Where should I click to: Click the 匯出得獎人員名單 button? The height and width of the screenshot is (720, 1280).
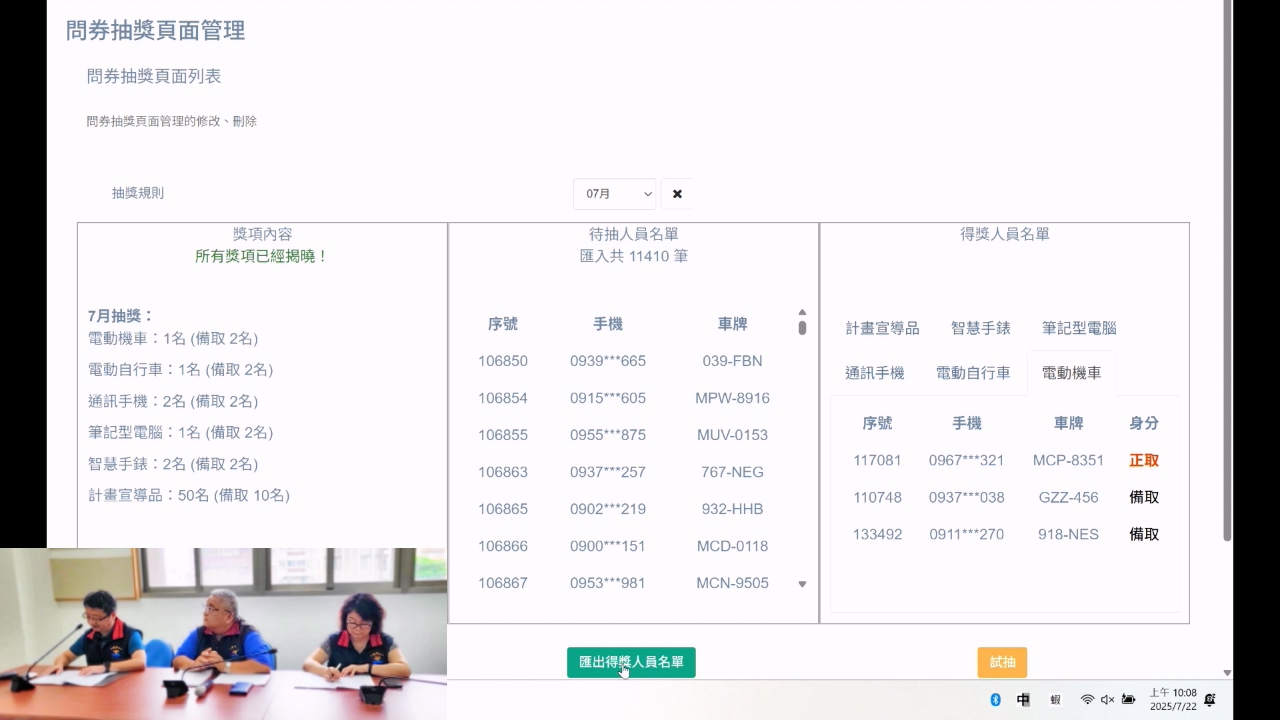(631, 662)
